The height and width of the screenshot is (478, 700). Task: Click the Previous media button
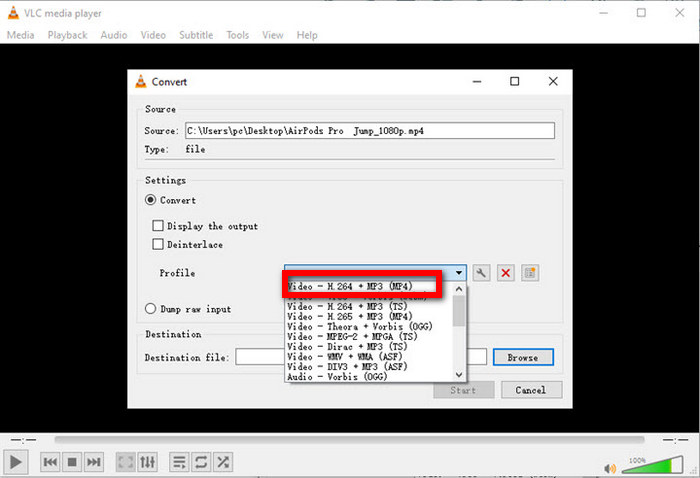pos(50,462)
